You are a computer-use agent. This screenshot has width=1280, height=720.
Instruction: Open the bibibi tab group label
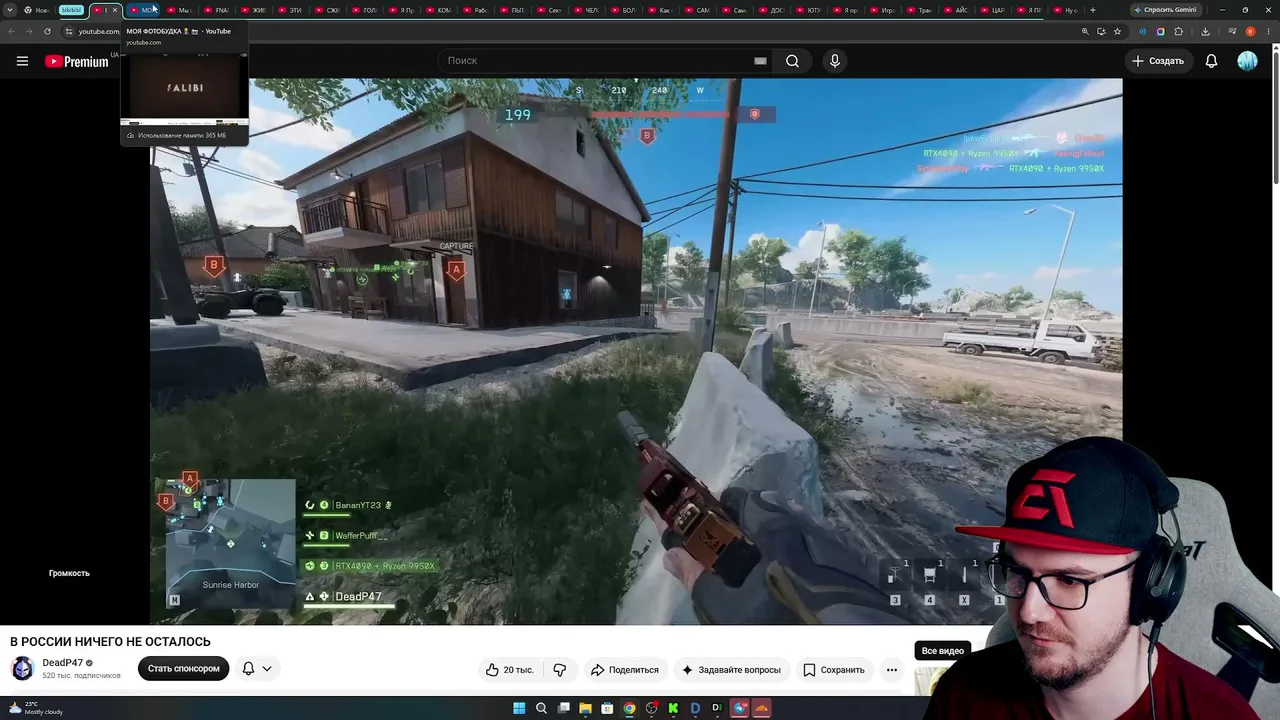click(x=71, y=10)
